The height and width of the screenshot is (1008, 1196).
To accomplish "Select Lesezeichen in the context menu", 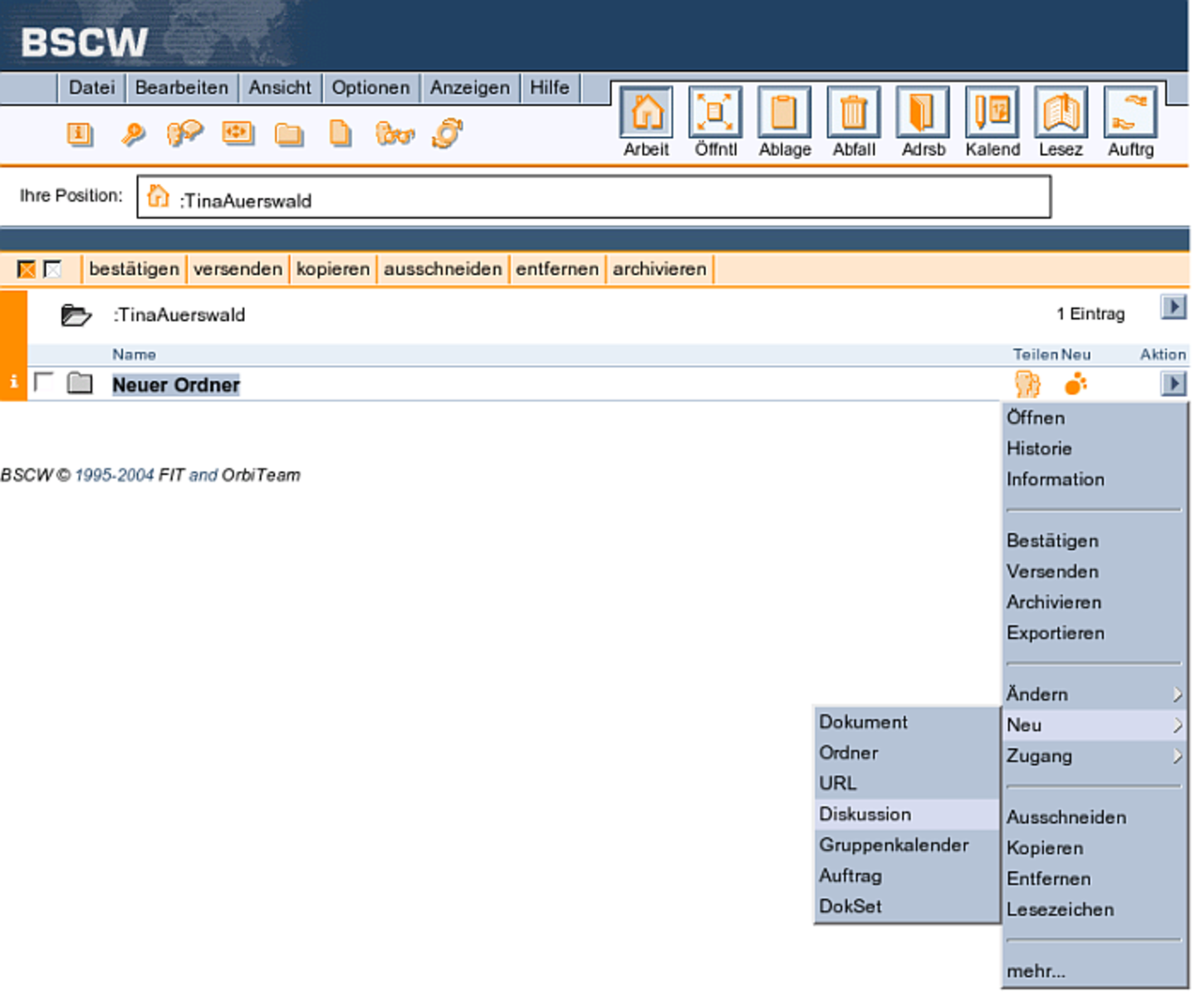I will pos(1095,909).
